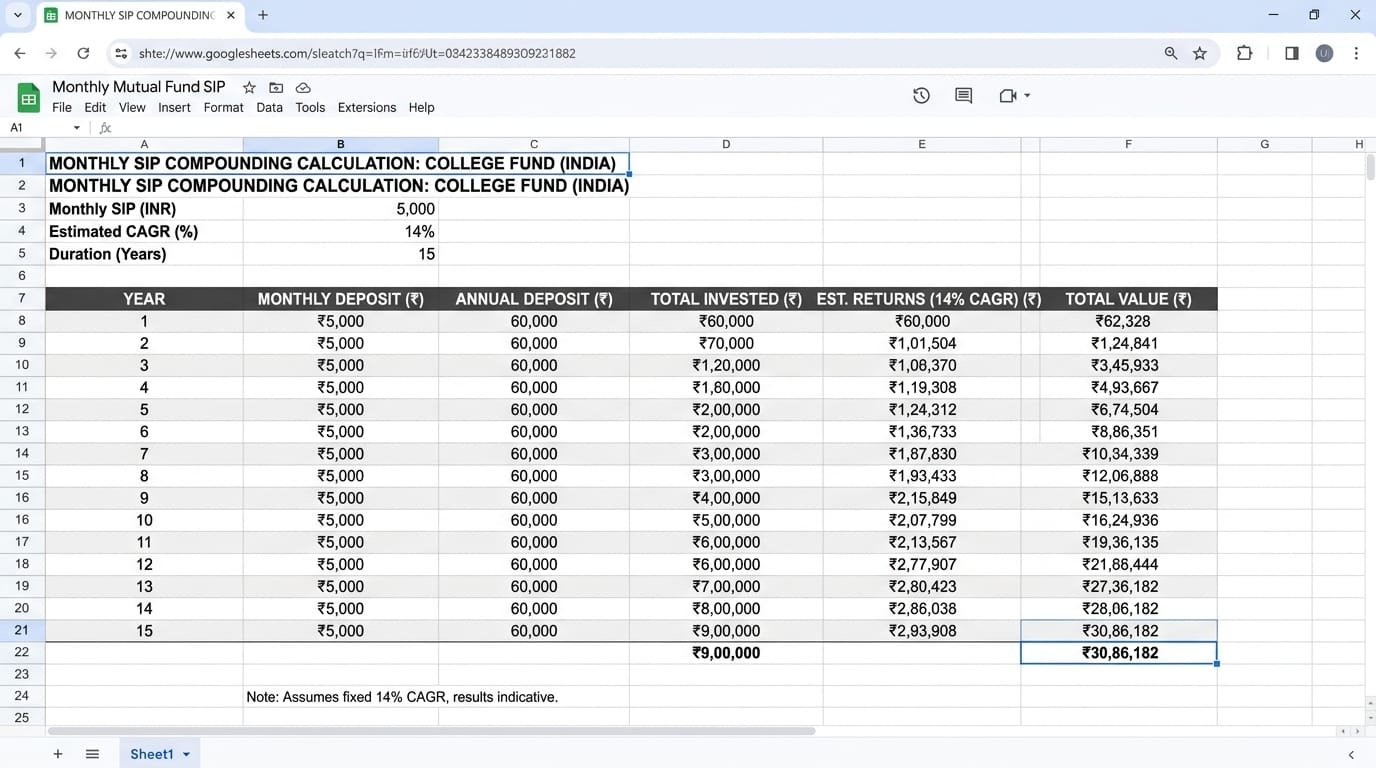Select the bold total value cell ₹30,86,182

point(1119,653)
